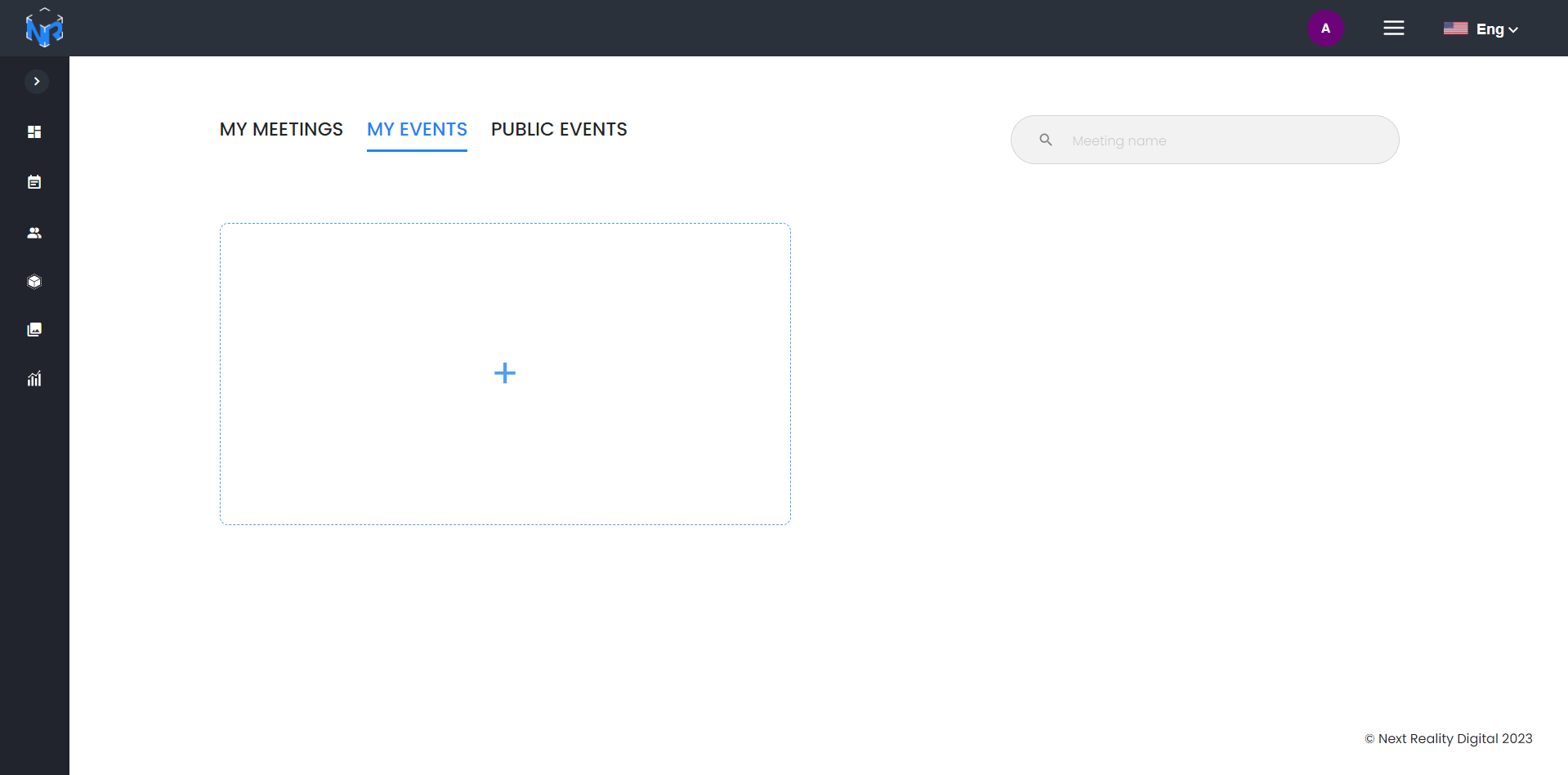Open the Eng language dropdown
Viewport: 1568px width, 775px height.
1497,29
